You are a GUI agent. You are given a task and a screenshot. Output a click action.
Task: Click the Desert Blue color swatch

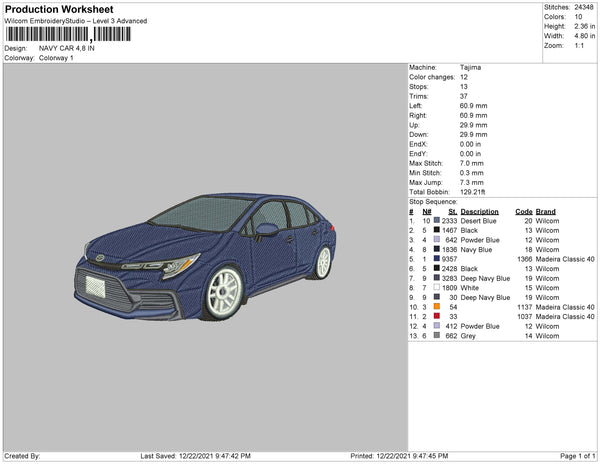click(437, 221)
